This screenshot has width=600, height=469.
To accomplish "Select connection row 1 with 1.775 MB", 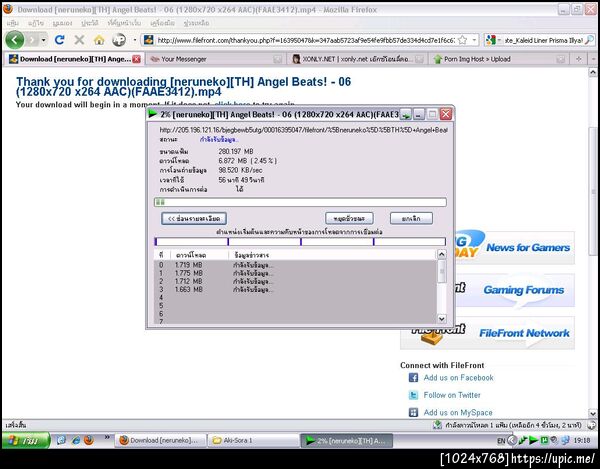I will point(295,273).
